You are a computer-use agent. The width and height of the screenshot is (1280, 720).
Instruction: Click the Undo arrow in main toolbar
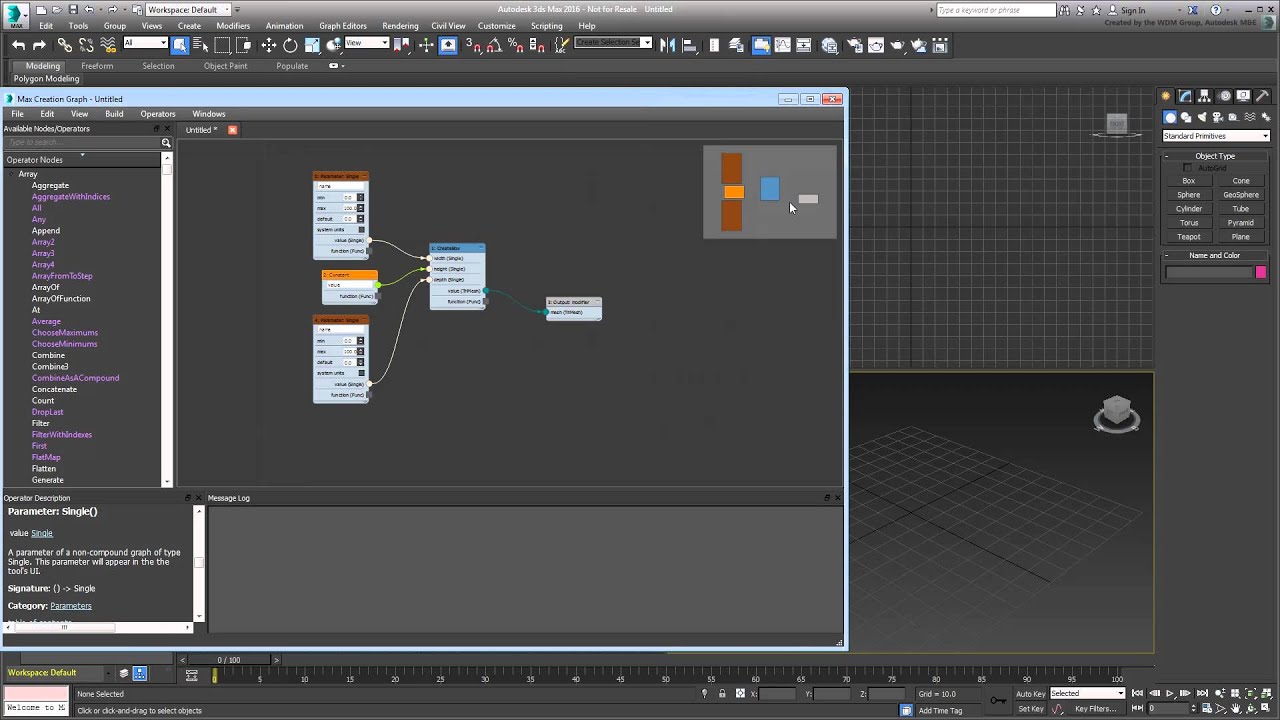click(x=18, y=45)
